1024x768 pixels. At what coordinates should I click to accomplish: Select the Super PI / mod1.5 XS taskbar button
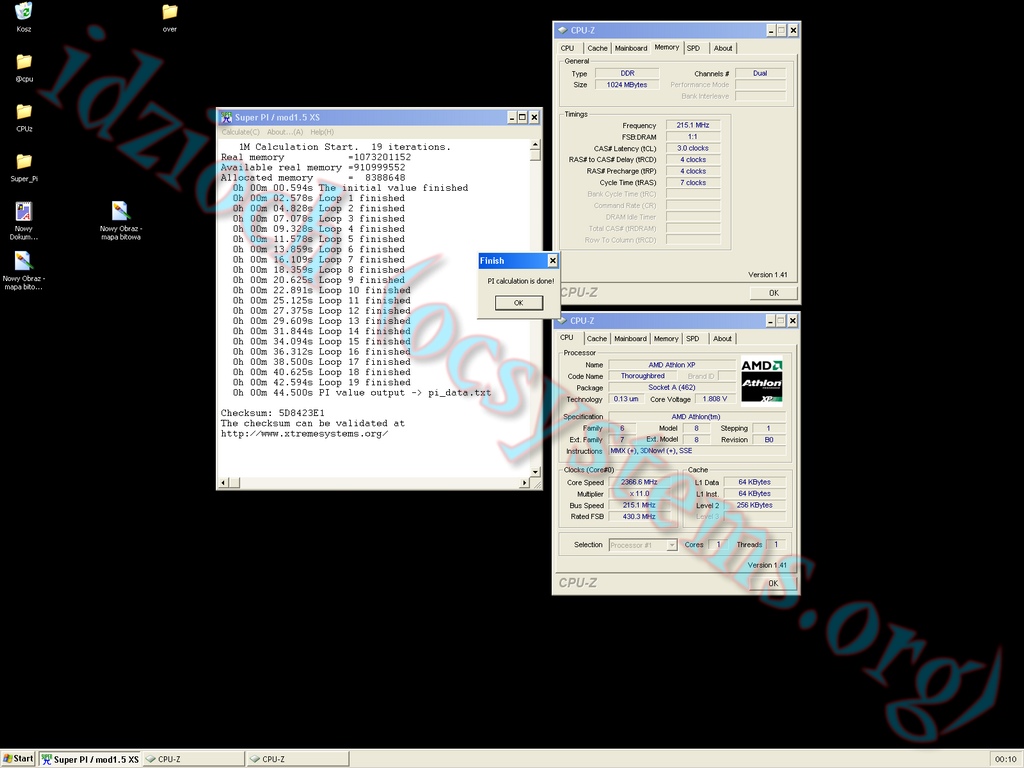pyautogui.click(x=89, y=760)
